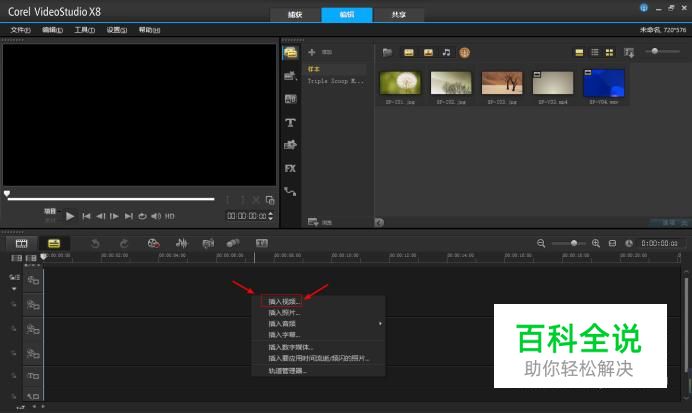Select the yellow sample folder in library tree

[x=314, y=69]
